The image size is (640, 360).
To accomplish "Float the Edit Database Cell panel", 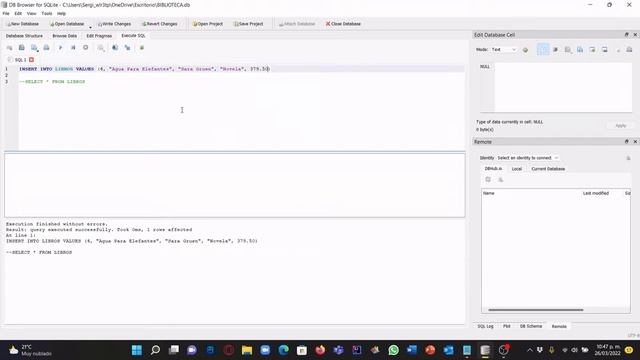I will (x=627, y=35).
